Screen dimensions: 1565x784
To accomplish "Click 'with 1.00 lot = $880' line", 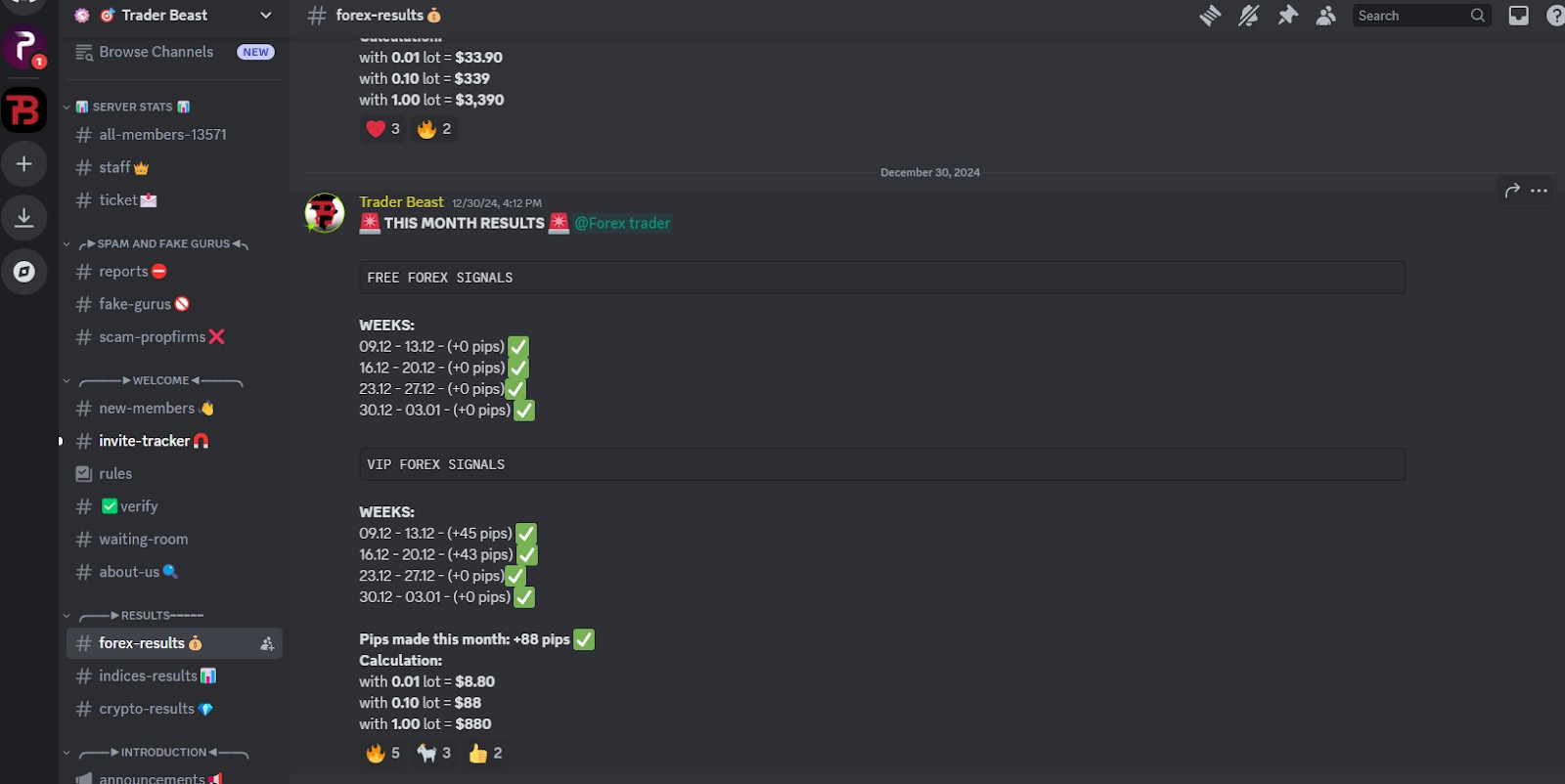I will 425,724.
